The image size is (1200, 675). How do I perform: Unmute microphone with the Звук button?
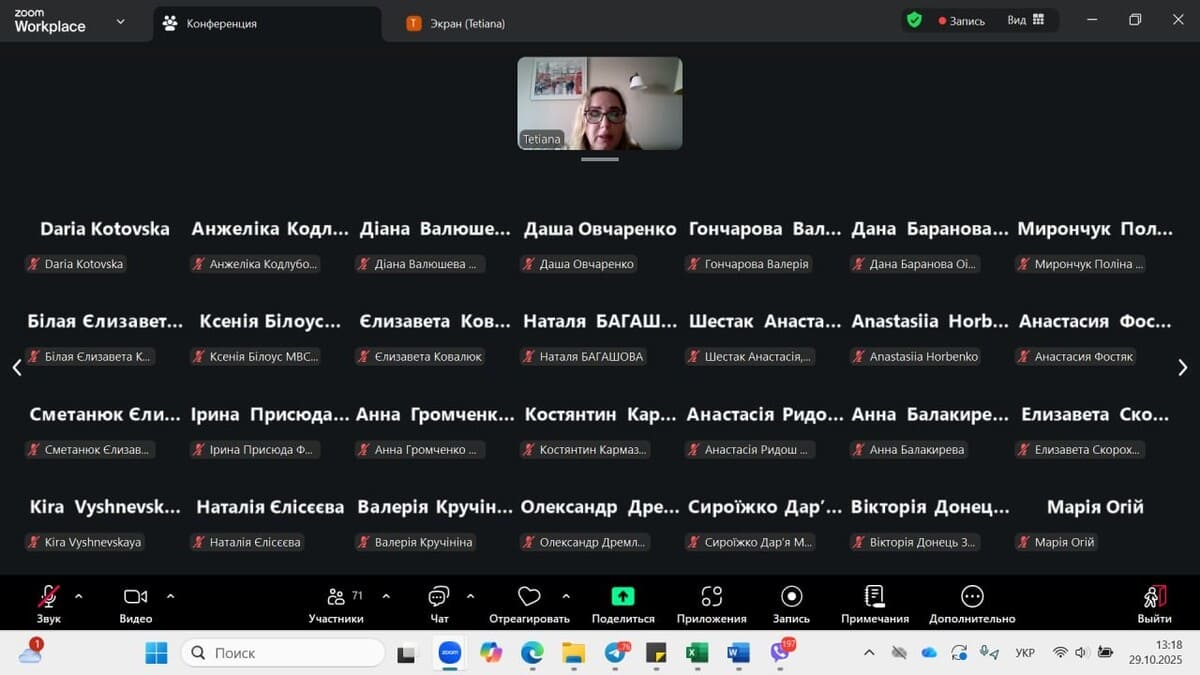(48, 597)
